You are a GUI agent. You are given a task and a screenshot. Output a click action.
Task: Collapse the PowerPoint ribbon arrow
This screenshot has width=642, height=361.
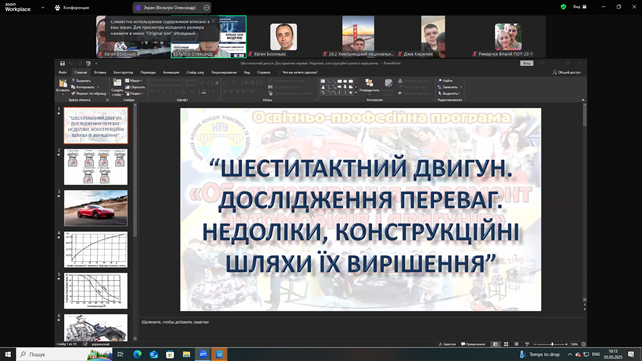[583, 100]
